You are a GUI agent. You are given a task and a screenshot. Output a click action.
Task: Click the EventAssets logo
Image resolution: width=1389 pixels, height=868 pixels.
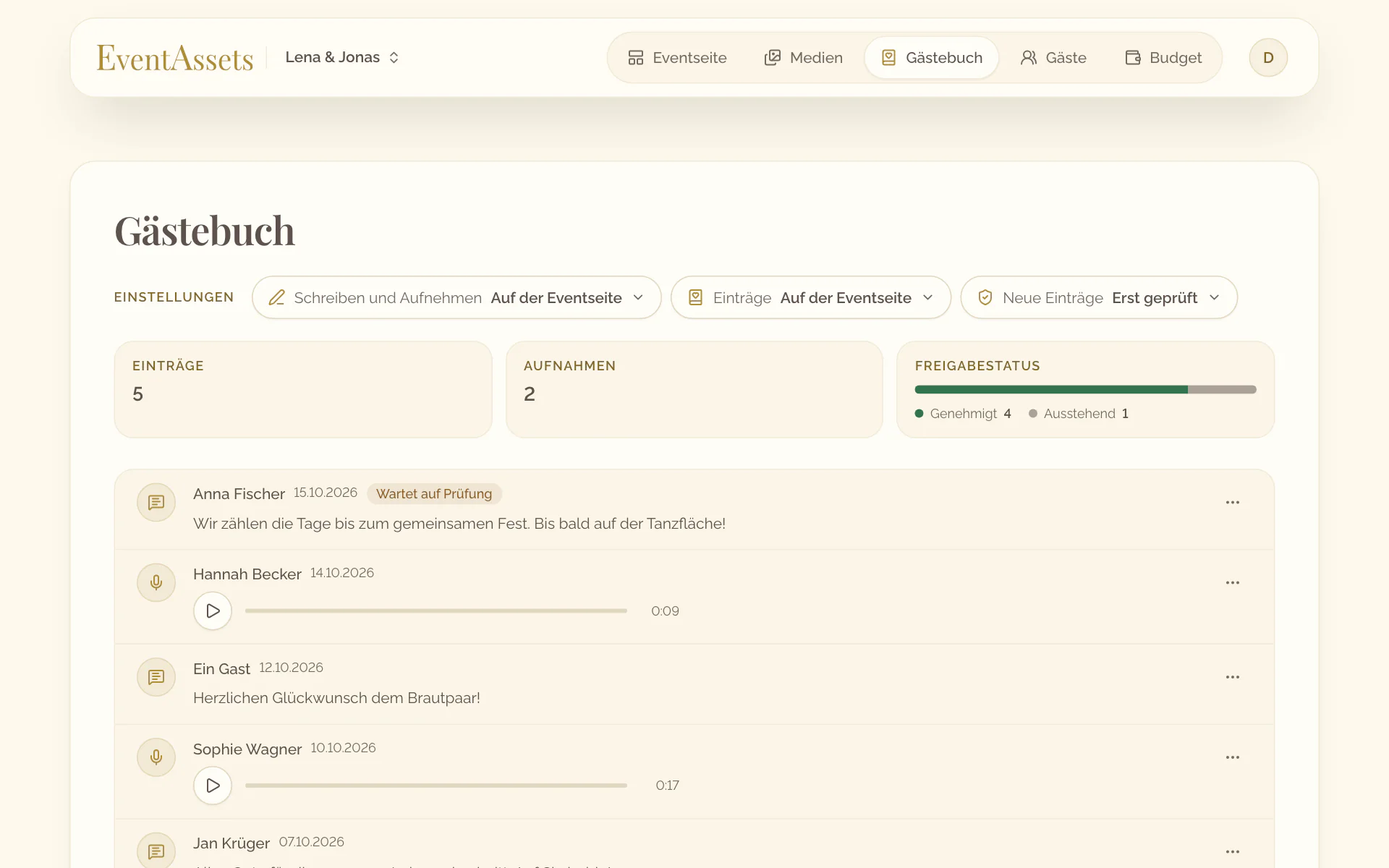pos(175,58)
